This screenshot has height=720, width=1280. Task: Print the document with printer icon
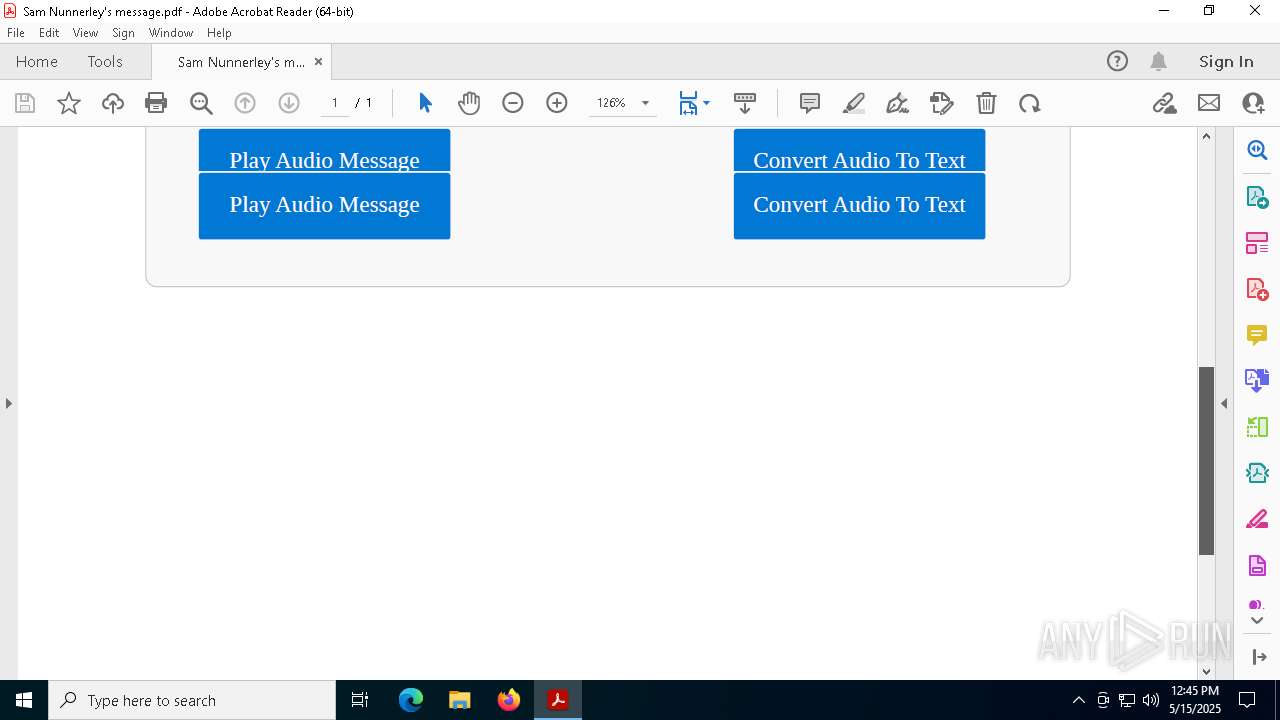(156, 103)
